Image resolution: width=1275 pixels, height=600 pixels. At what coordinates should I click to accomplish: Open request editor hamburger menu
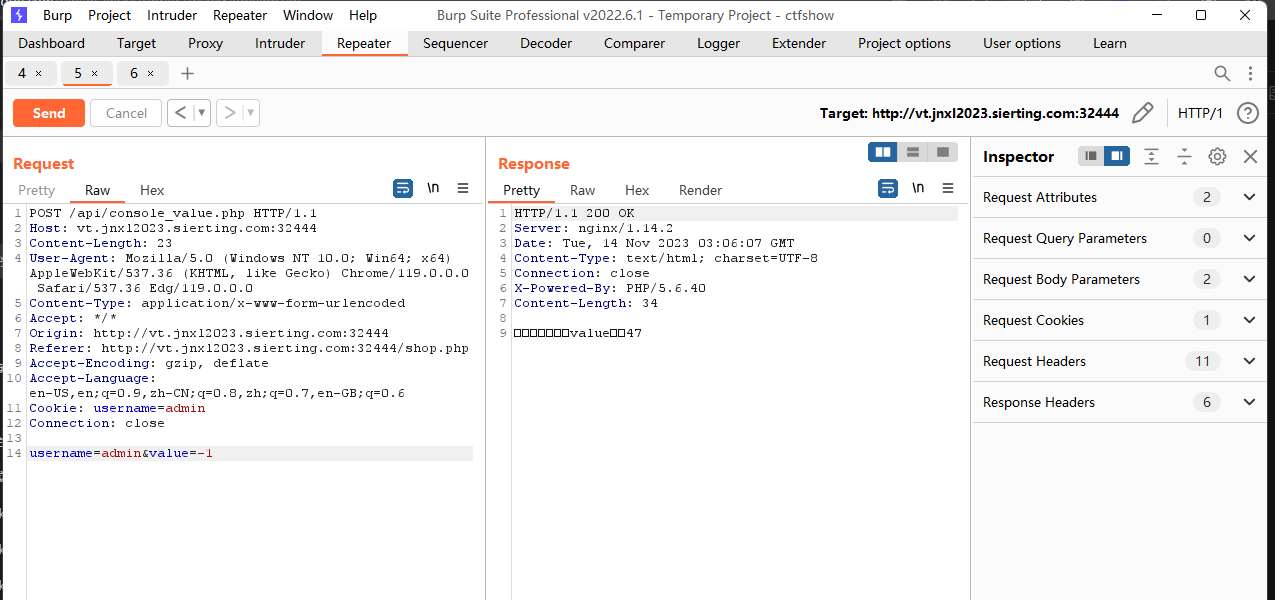coord(463,188)
